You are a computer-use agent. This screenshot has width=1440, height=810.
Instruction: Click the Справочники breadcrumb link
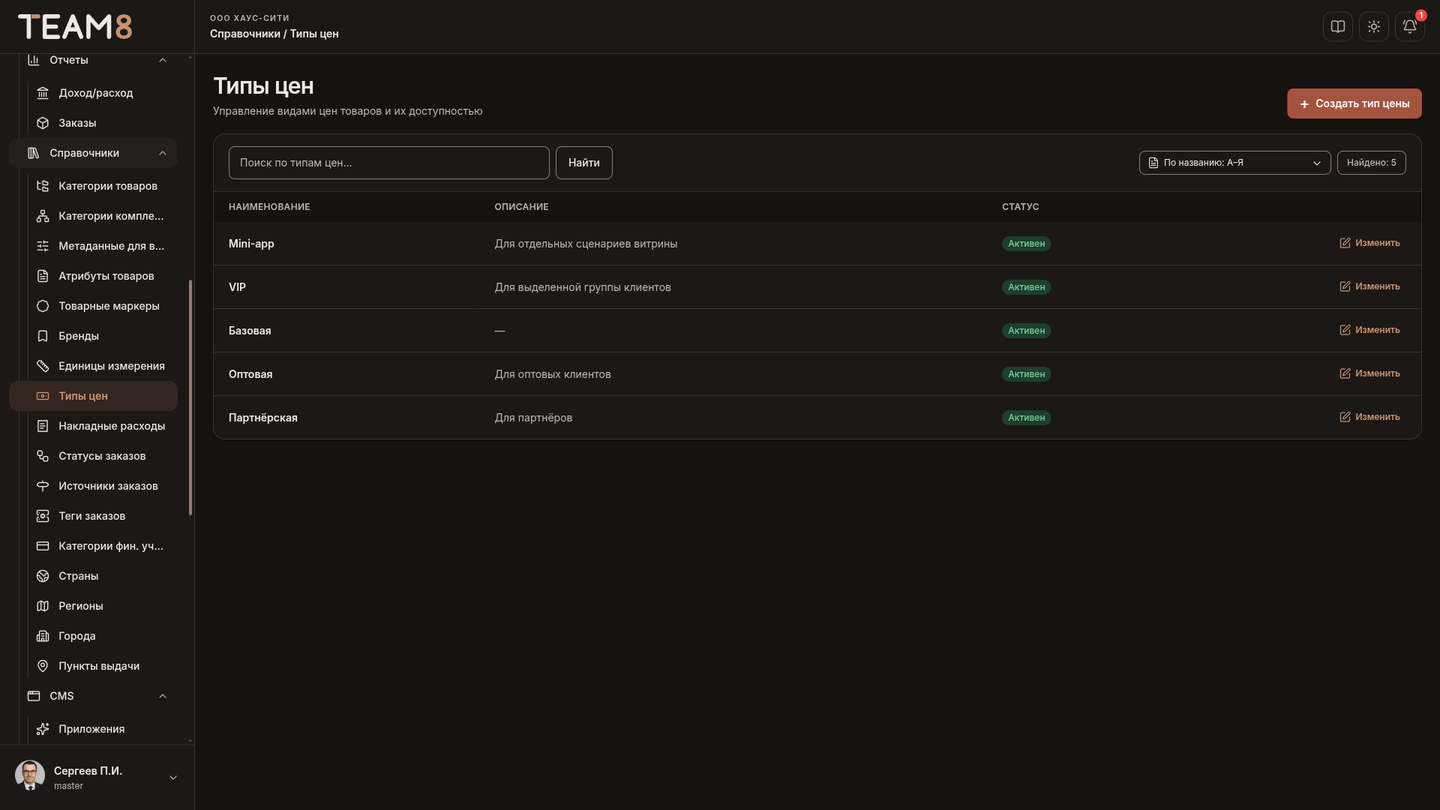point(245,34)
